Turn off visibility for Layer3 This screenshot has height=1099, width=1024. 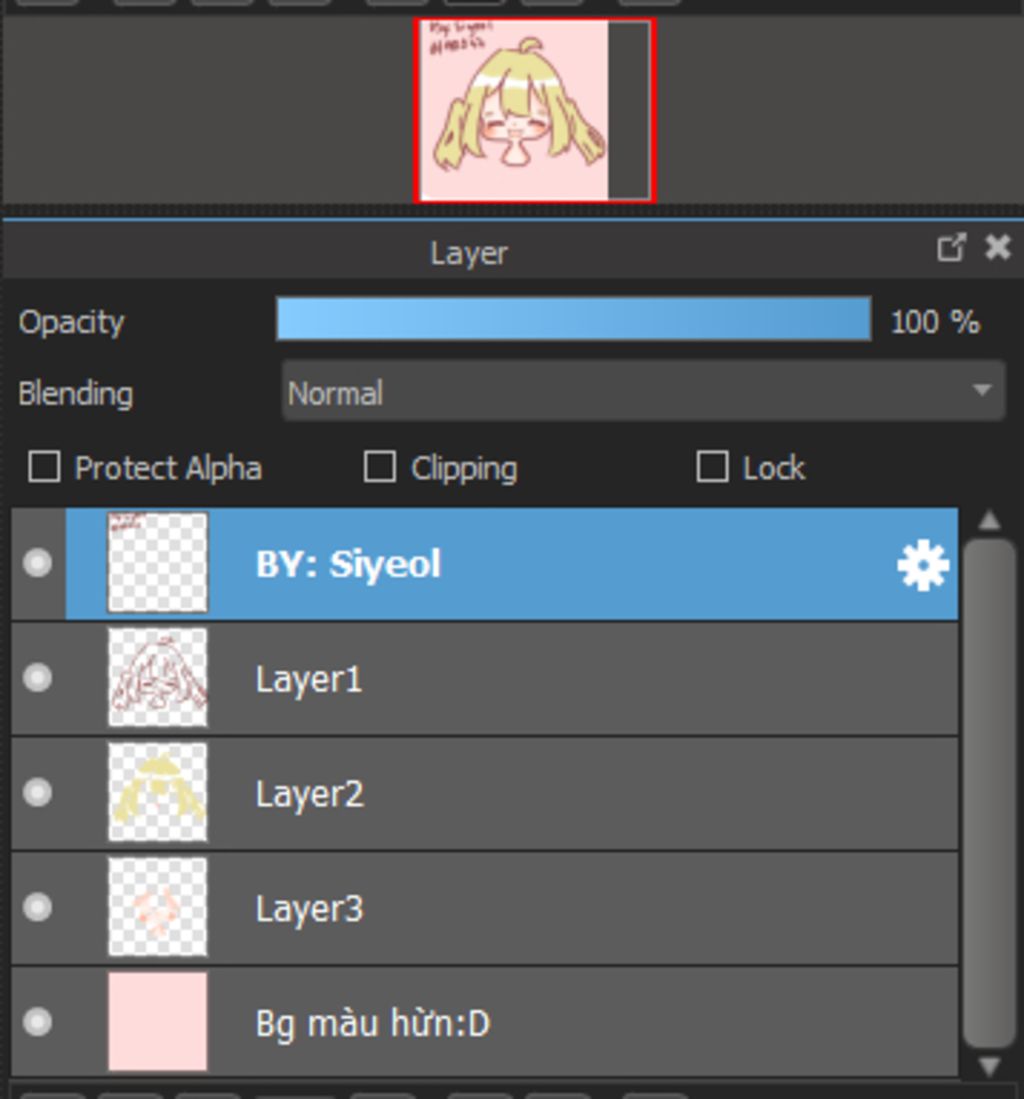pyautogui.click(x=37, y=907)
